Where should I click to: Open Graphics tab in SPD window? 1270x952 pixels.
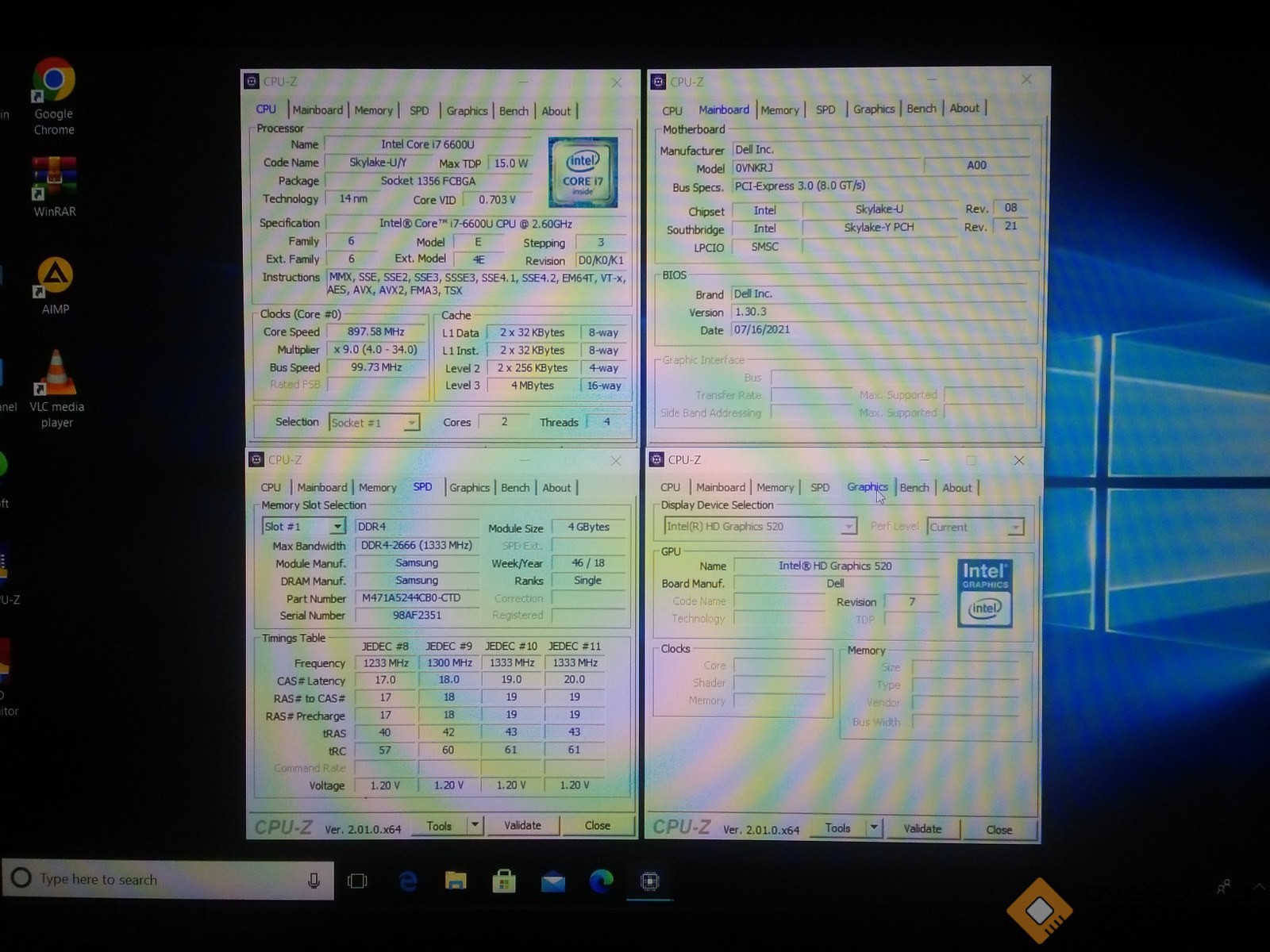point(469,487)
